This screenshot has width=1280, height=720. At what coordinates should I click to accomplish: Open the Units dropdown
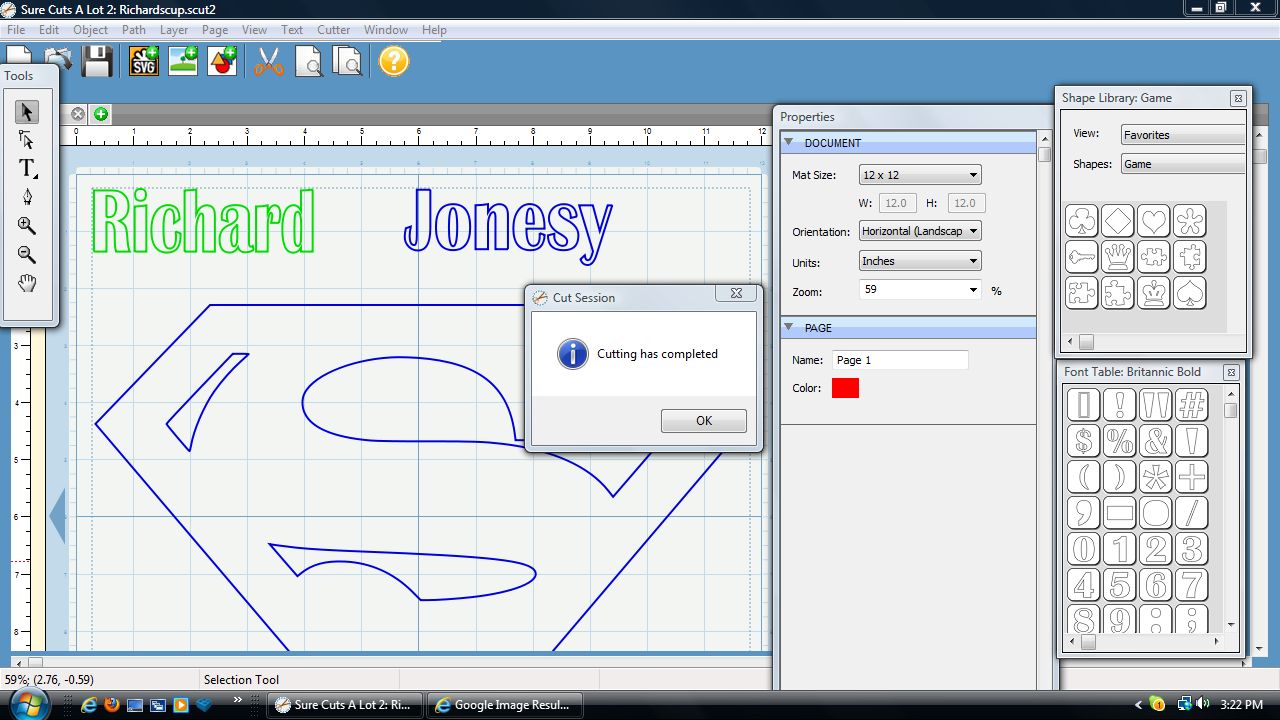click(x=920, y=261)
